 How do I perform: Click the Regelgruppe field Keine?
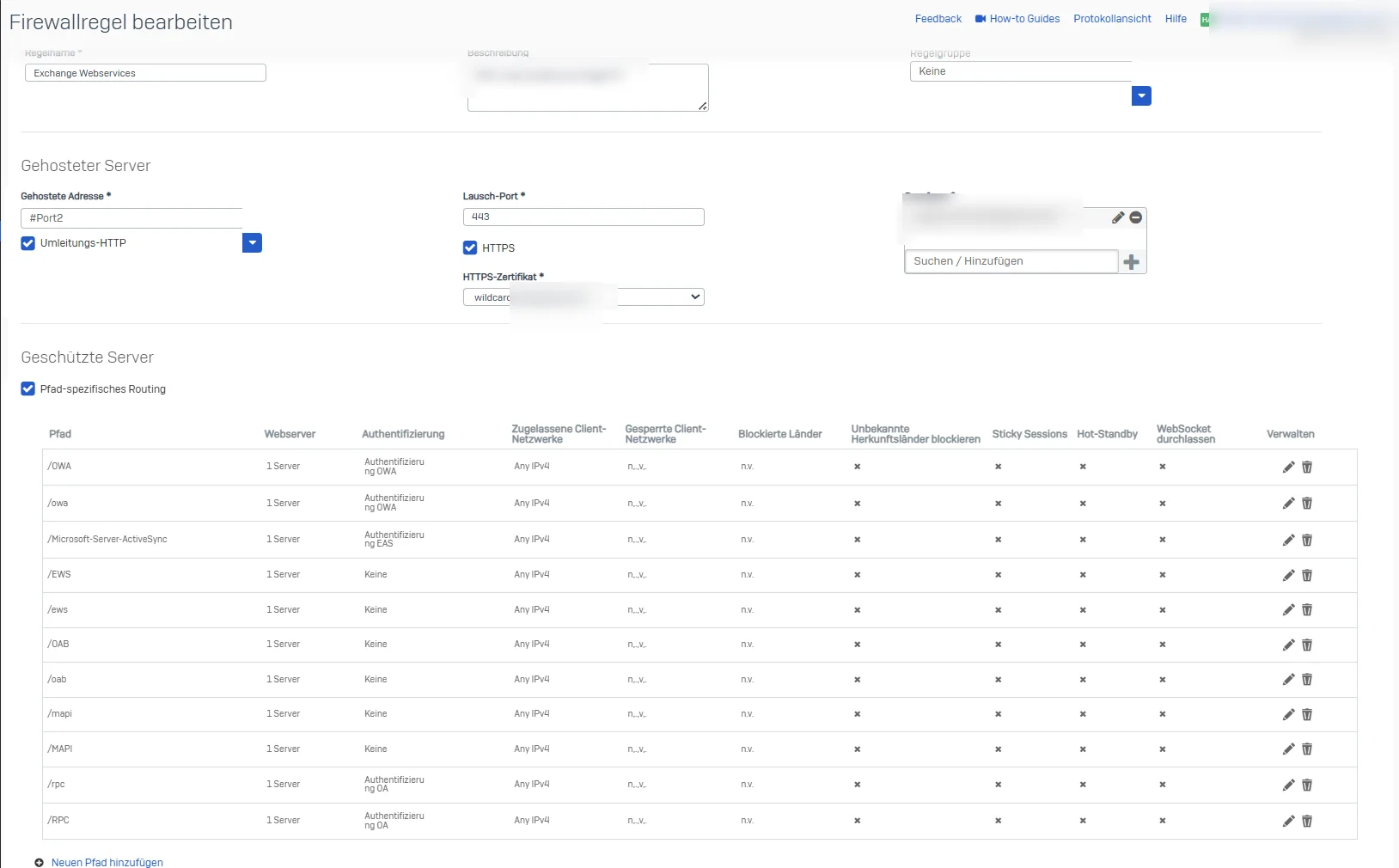(x=1021, y=71)
